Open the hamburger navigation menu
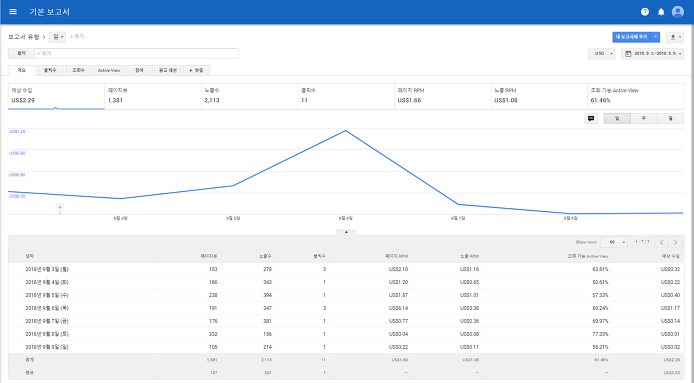The width and height of the screenshot is (694, 383). [13, 12]
